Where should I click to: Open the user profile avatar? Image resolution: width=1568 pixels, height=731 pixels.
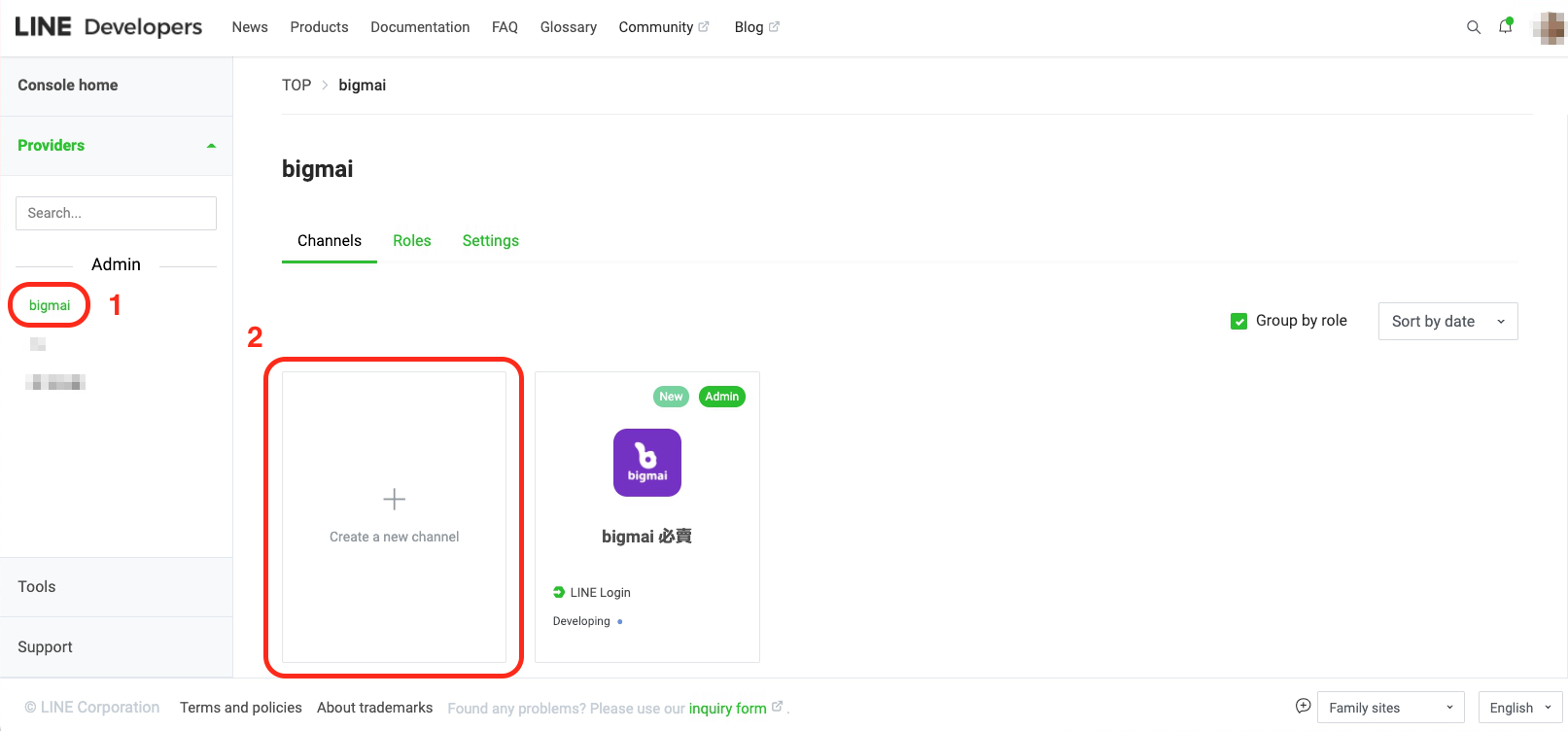pos(1549,27)
